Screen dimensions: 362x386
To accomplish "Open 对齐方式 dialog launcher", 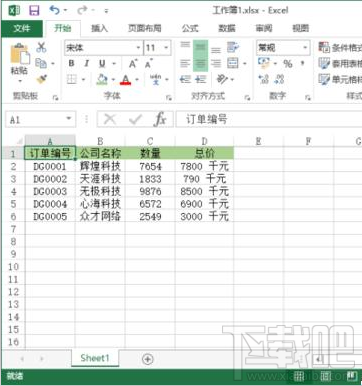I will coord(247,98).
